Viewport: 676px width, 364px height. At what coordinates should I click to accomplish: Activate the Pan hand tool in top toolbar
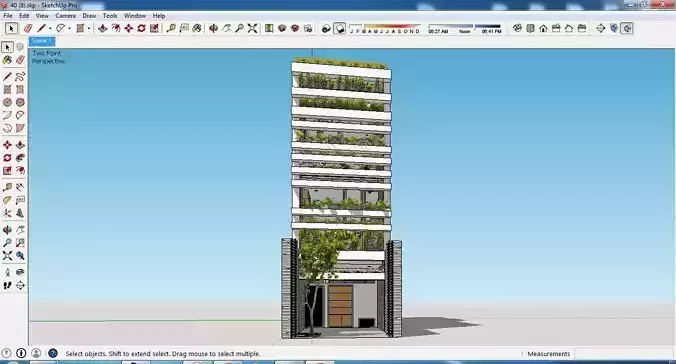(x=226, y=28)
